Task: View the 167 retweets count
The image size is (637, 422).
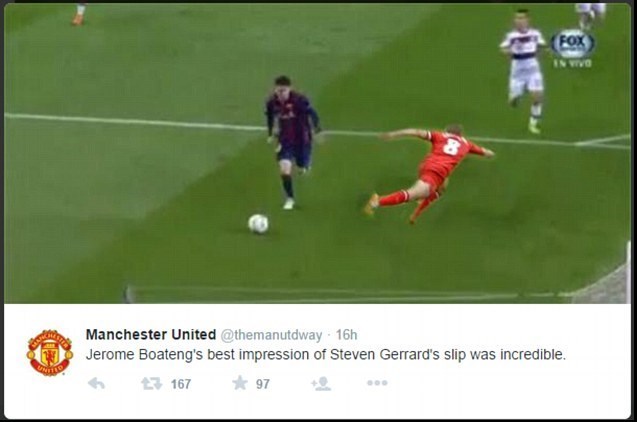Action: pyautogui.click(x=181, y=384)
